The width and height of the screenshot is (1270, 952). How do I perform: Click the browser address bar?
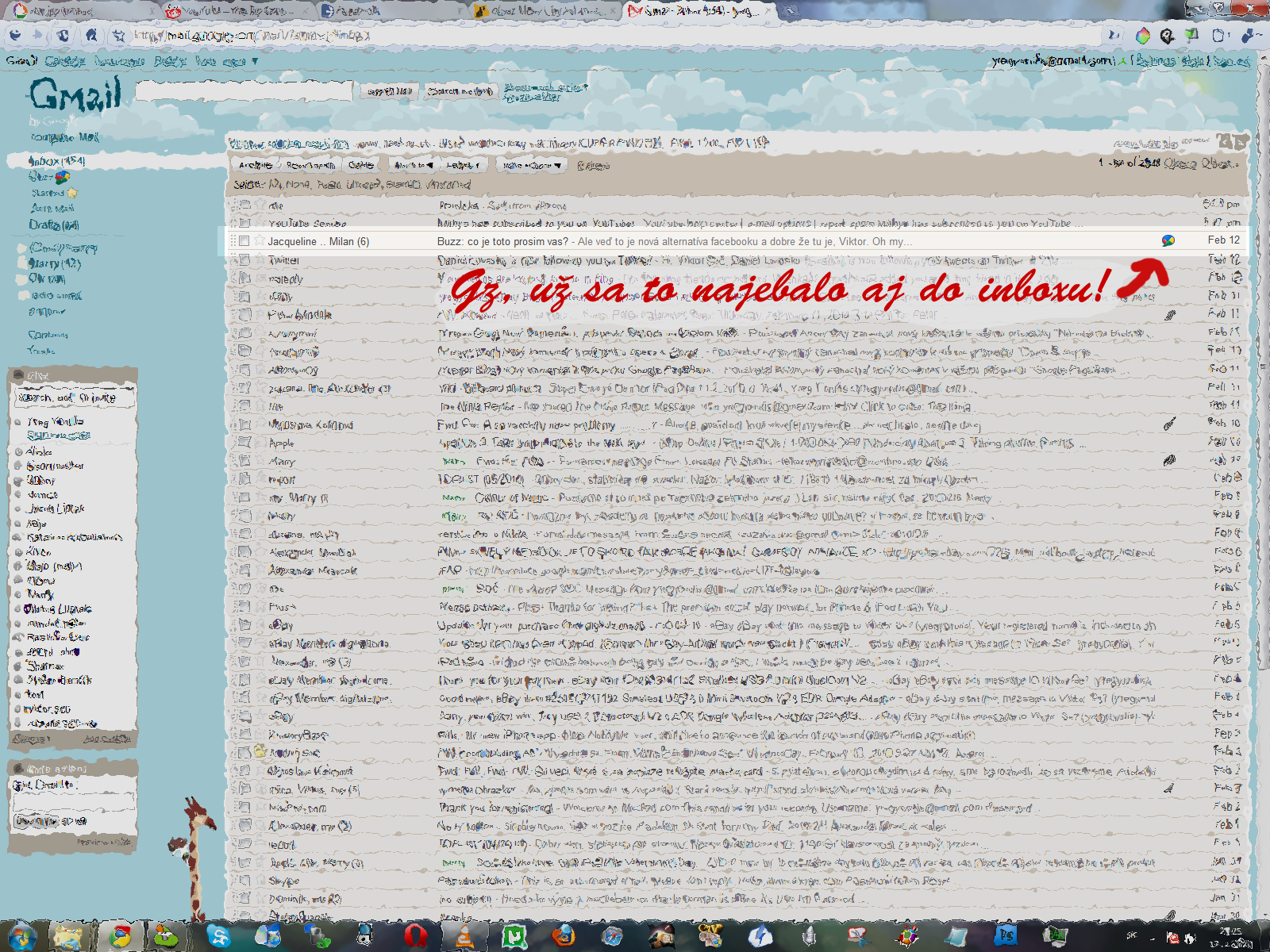615,35
